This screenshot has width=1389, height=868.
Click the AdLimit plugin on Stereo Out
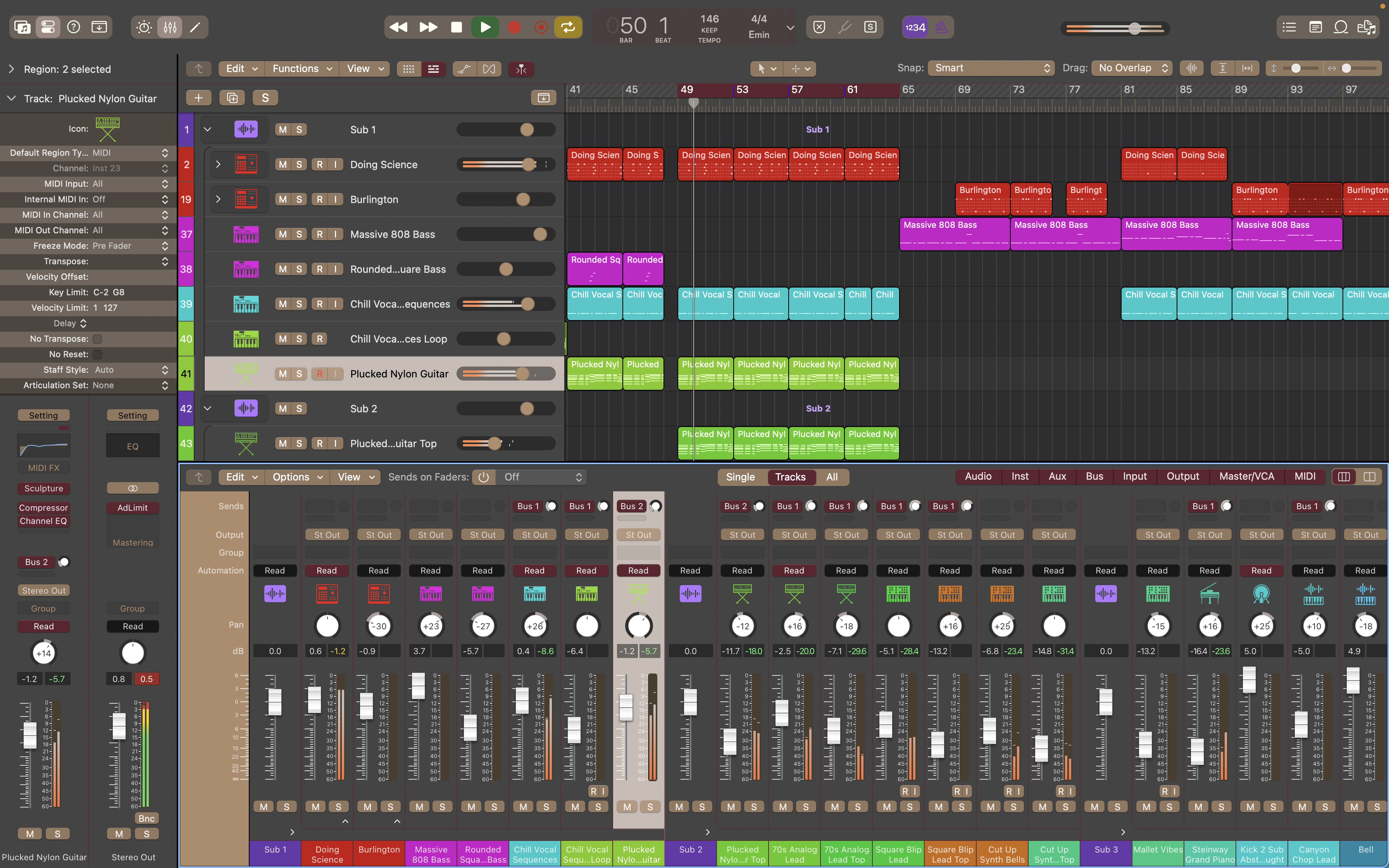click(133, 508)
